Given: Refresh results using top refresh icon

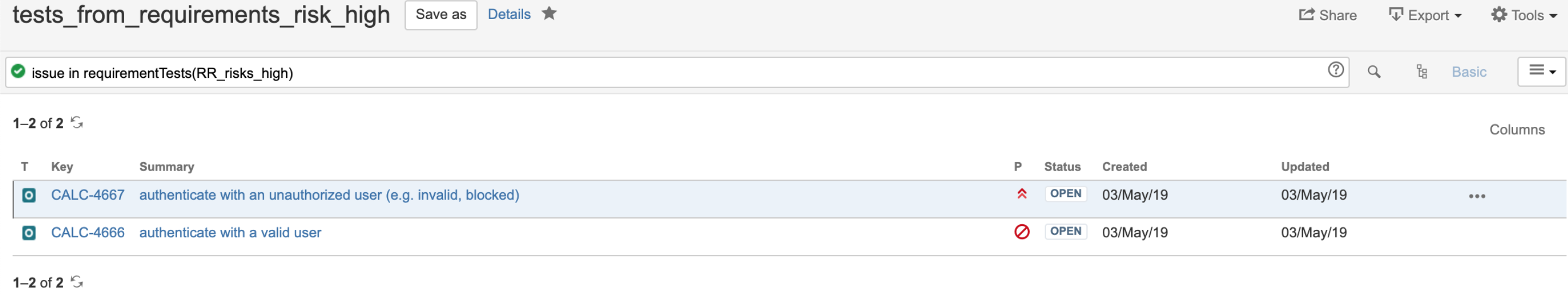Looking at the screenshot, I should [77, 122].
